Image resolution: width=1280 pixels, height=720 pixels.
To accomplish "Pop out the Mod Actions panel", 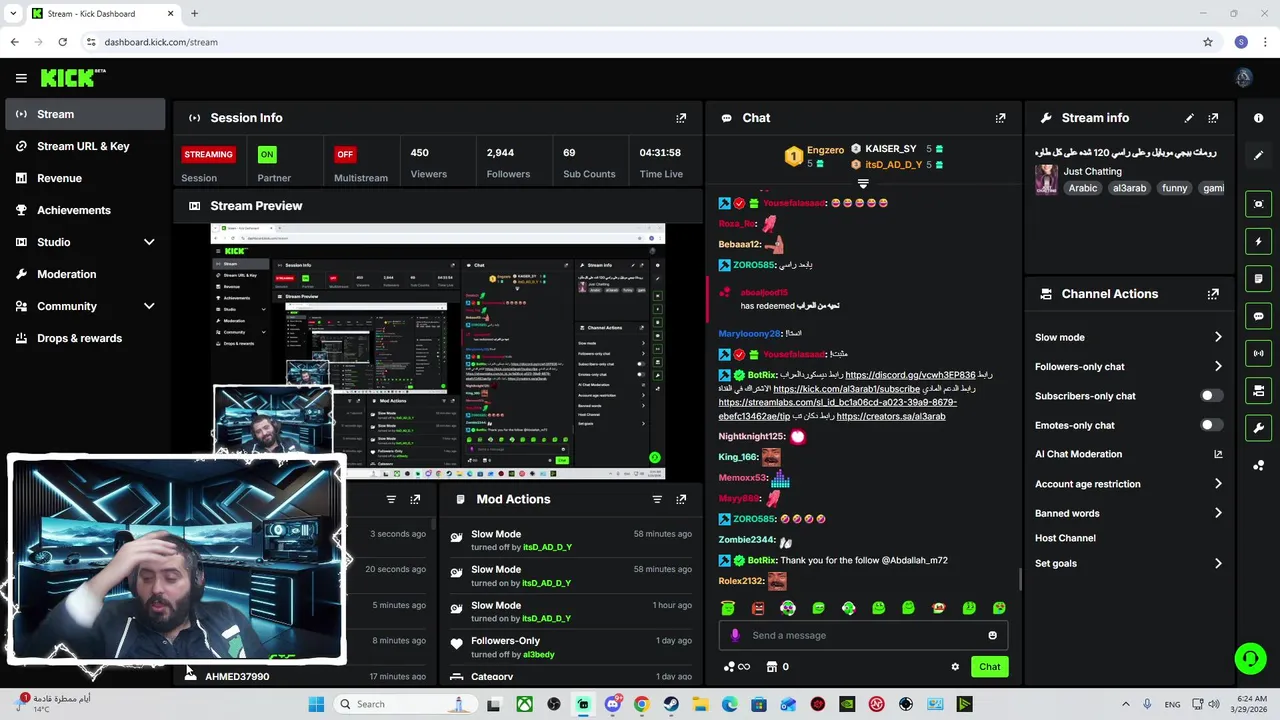I will (681, 499).
